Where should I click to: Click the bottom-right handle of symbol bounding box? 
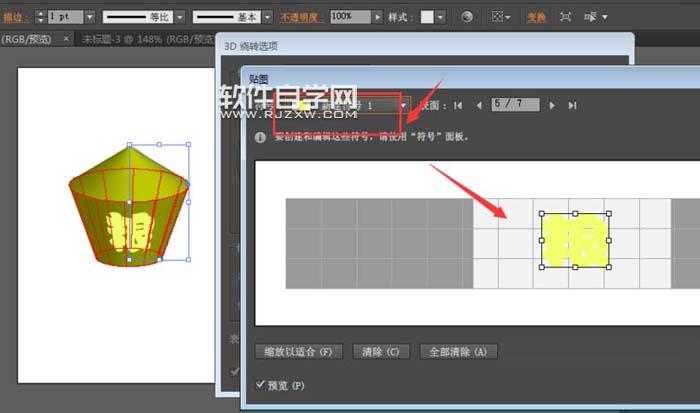(609, 267)
